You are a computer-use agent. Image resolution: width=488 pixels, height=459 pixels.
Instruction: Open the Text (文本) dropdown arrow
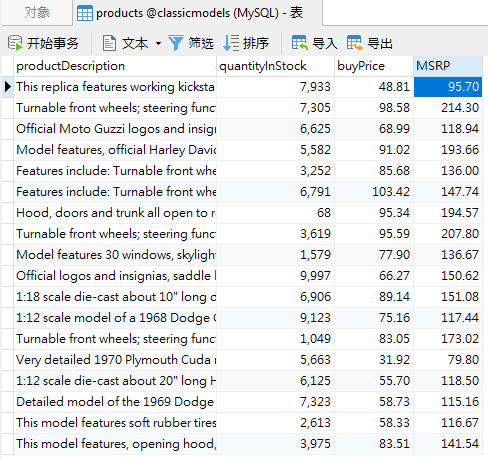pyautogui.click(x=158, y=43)
